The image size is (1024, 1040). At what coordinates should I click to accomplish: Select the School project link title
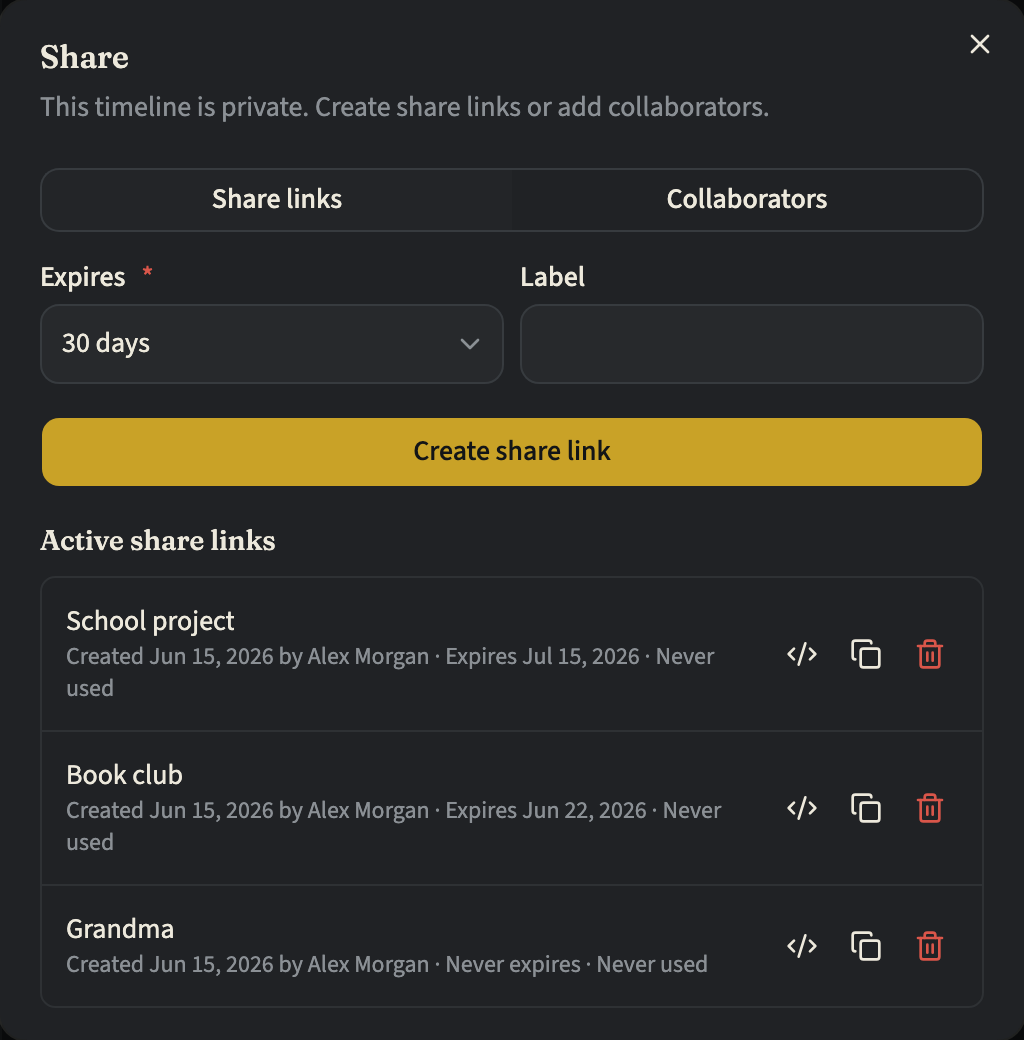150,621
